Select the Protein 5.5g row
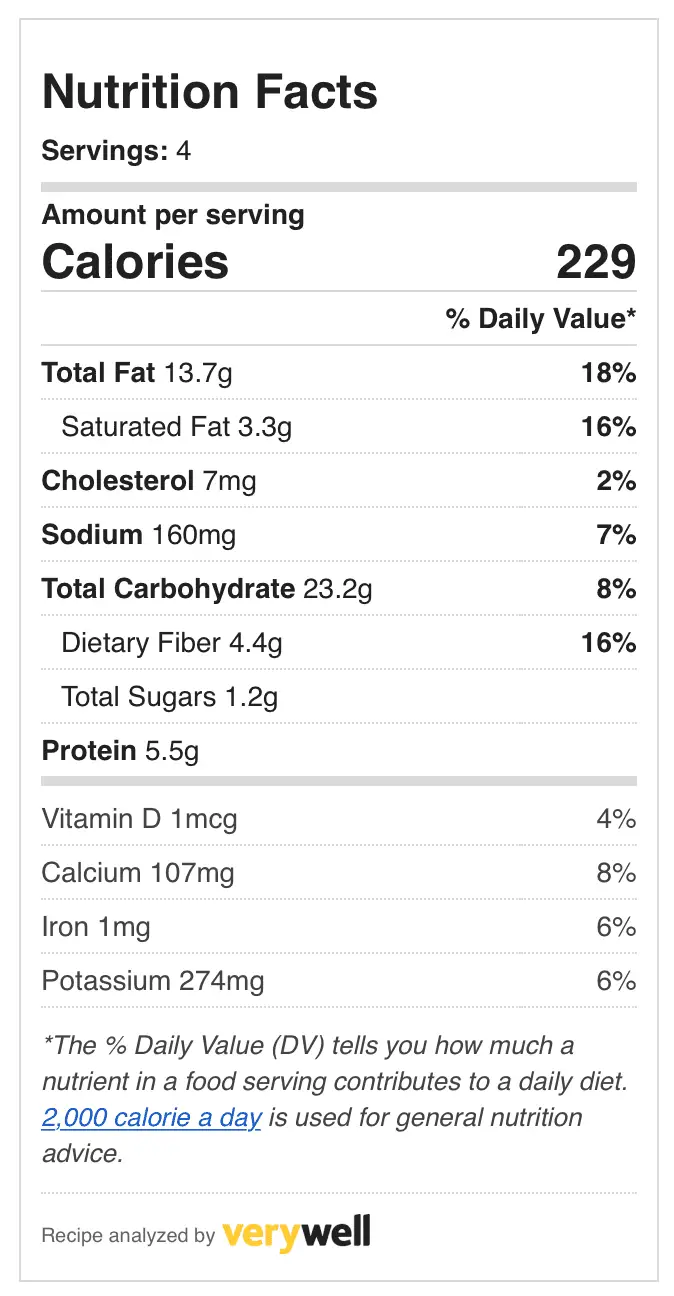The height and width of the screenshot is (1296, 674). pyautogui.click(x=339, y=750)
